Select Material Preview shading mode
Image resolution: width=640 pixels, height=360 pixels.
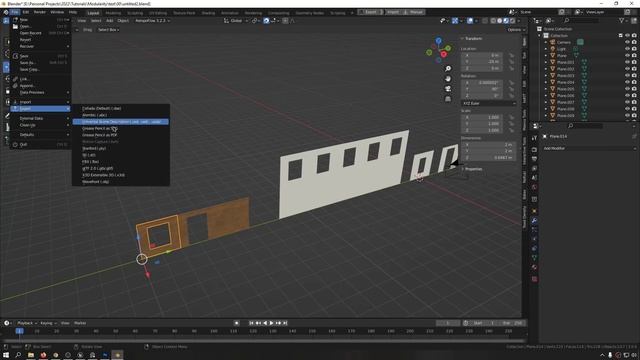[506, 20]
